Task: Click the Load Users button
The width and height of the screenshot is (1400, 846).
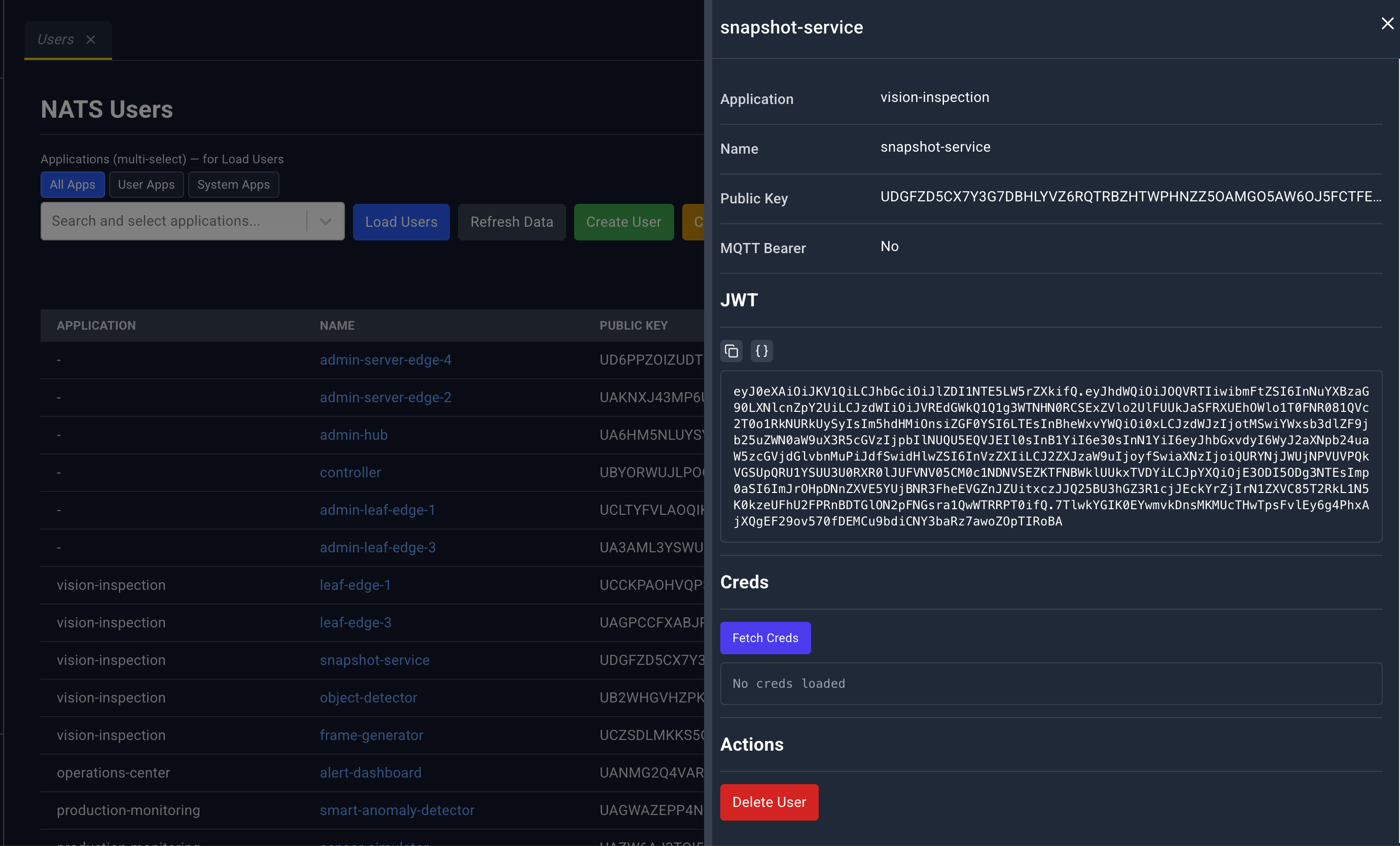Action: pos(401,222)
